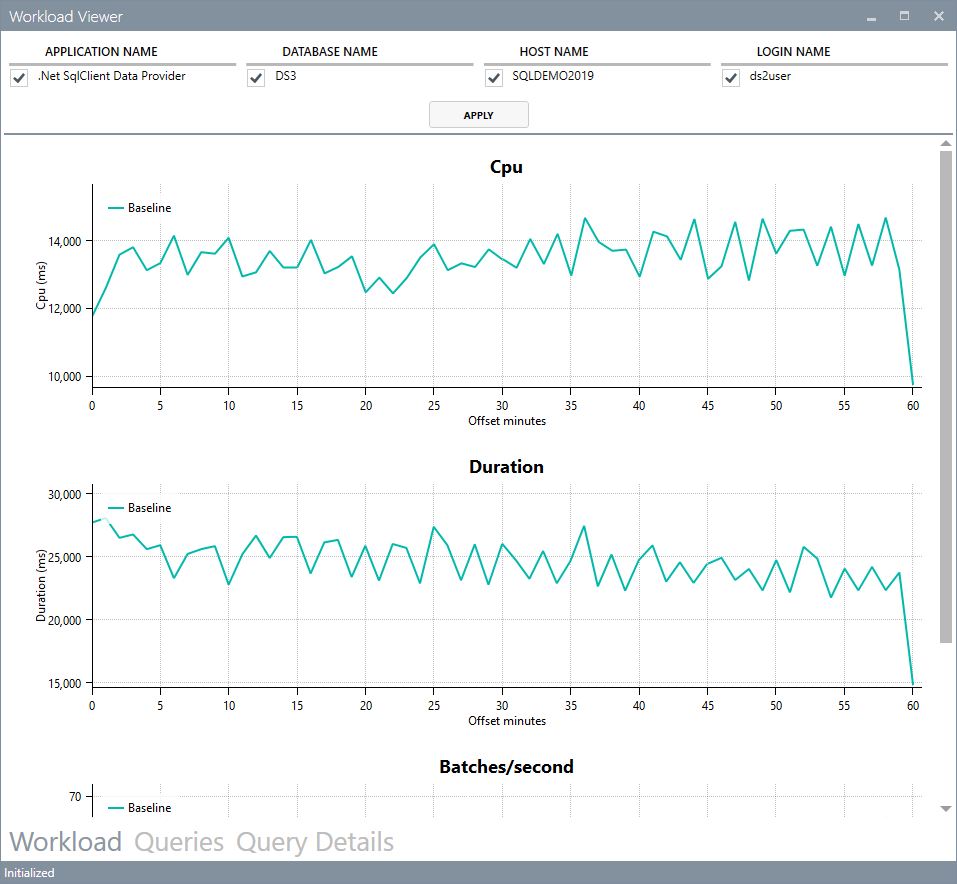The height and width of the screenshot is (884, 957).
Task: Click the APPLY button
Action: [x=478, y=115]
